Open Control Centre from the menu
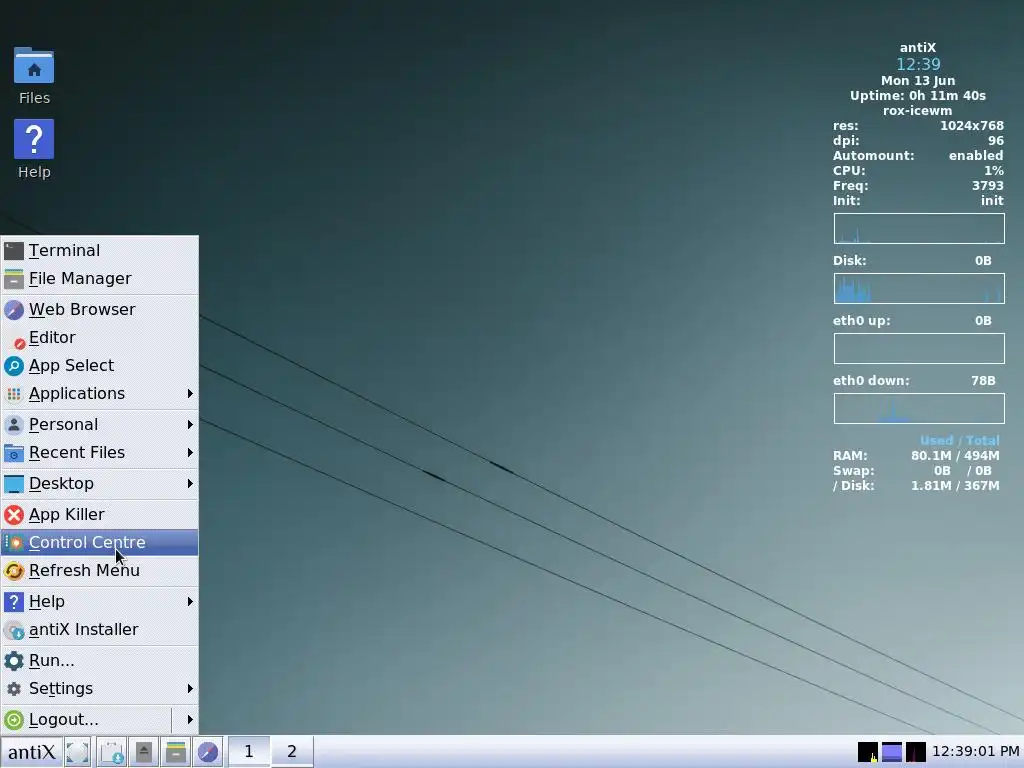Viewport: 1024px width, 768px height. (x=99, y=543)
